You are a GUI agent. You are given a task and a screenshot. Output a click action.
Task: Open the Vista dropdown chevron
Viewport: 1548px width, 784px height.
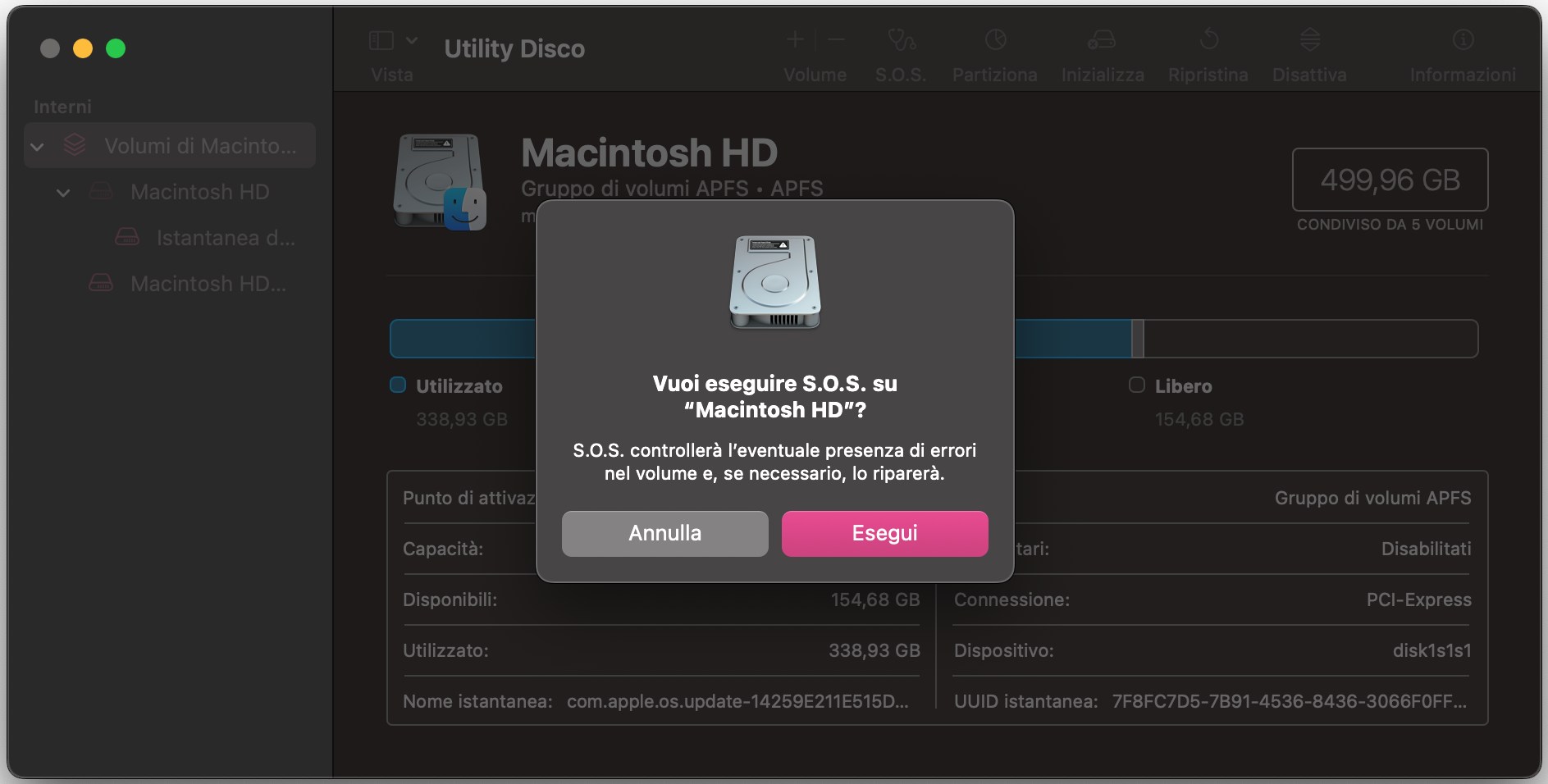pos(413,39)
